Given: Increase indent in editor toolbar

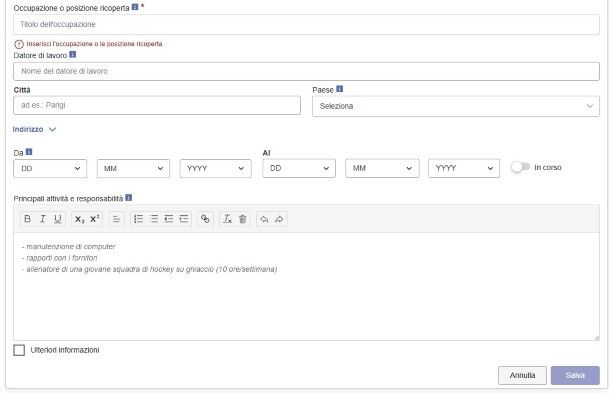Looking at the screenshot, I should coord(184,219).
